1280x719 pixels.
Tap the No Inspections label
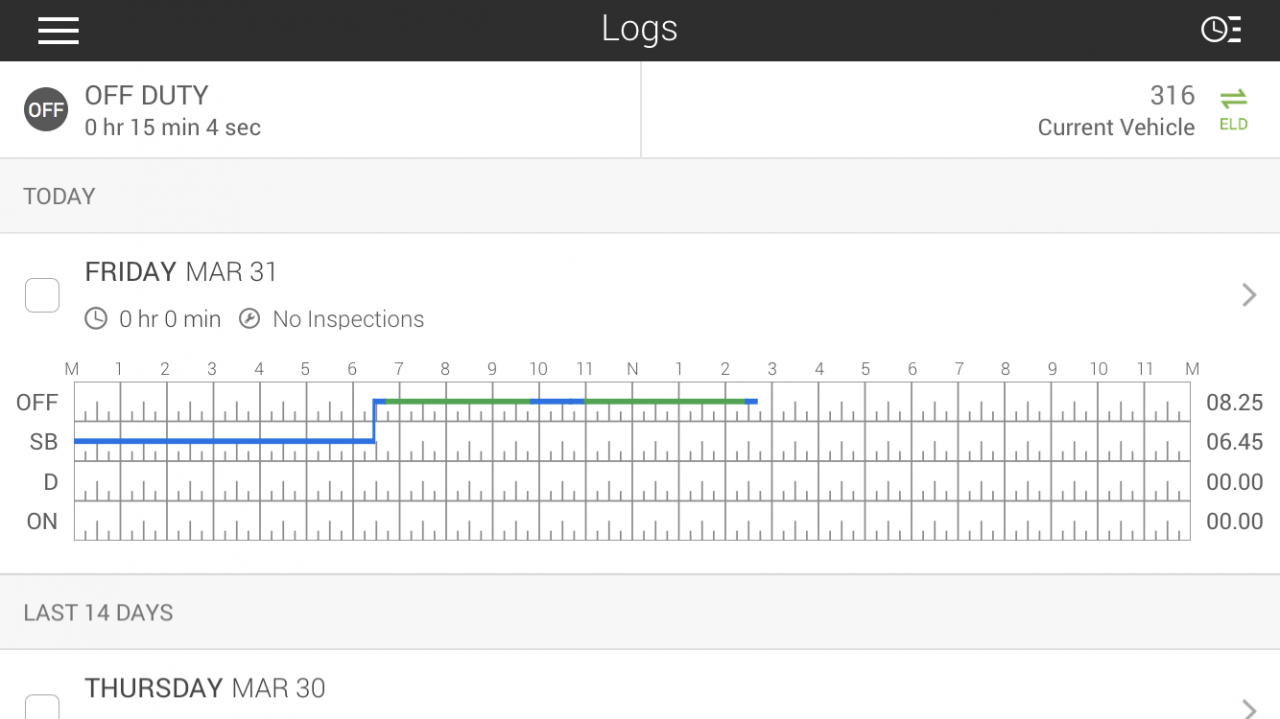[x=348, y=319]
